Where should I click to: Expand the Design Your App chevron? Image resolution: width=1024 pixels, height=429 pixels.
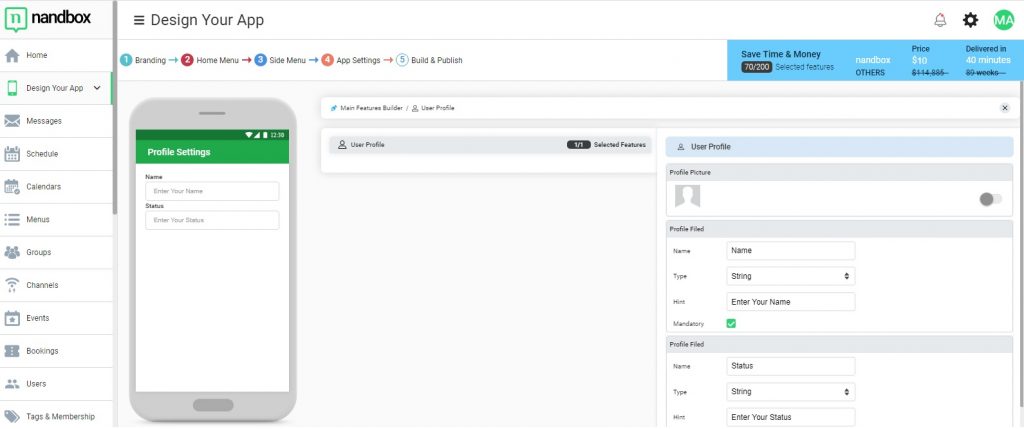[97, 88]
